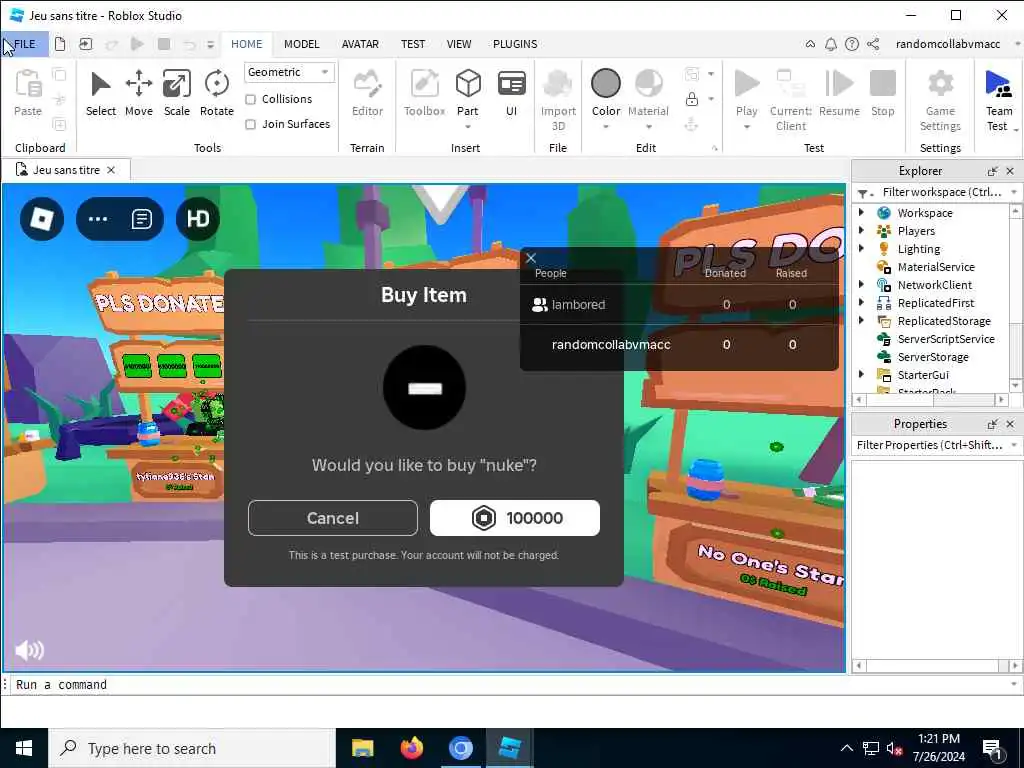
Task: Switch to the AVATAR tab
Action: click(360, 44)
